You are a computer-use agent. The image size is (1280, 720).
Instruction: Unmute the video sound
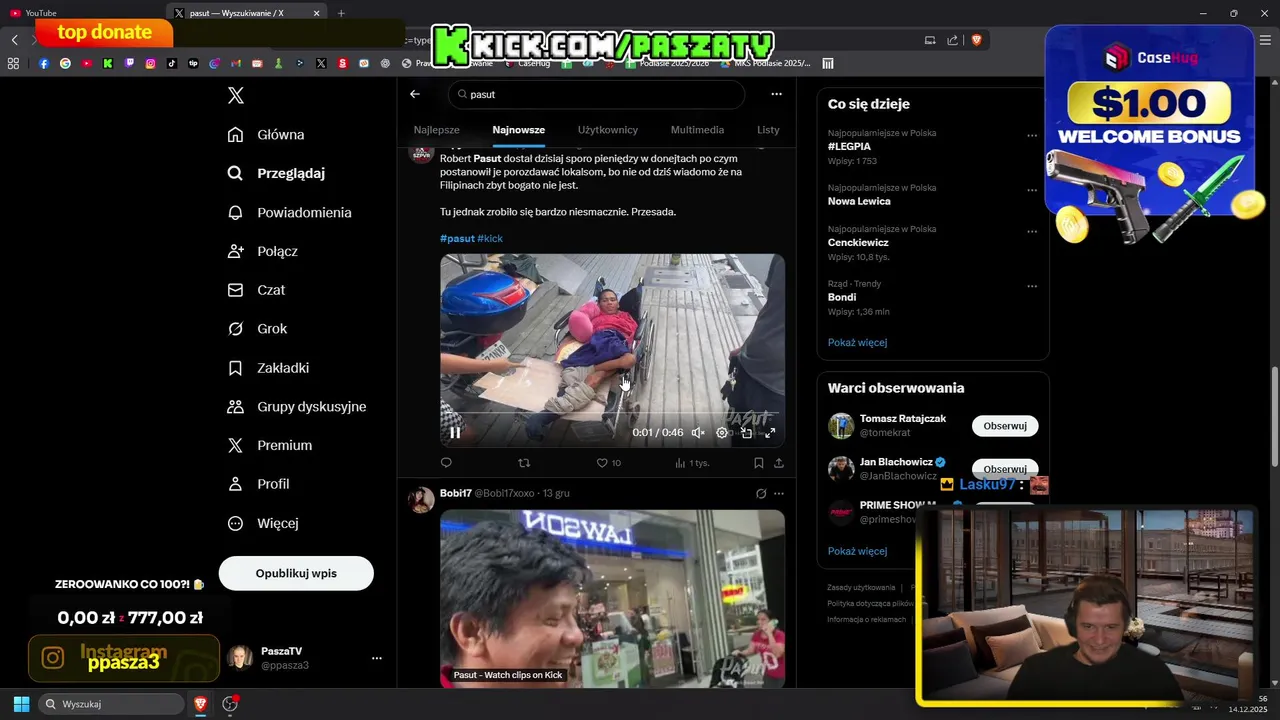(698, 433)
